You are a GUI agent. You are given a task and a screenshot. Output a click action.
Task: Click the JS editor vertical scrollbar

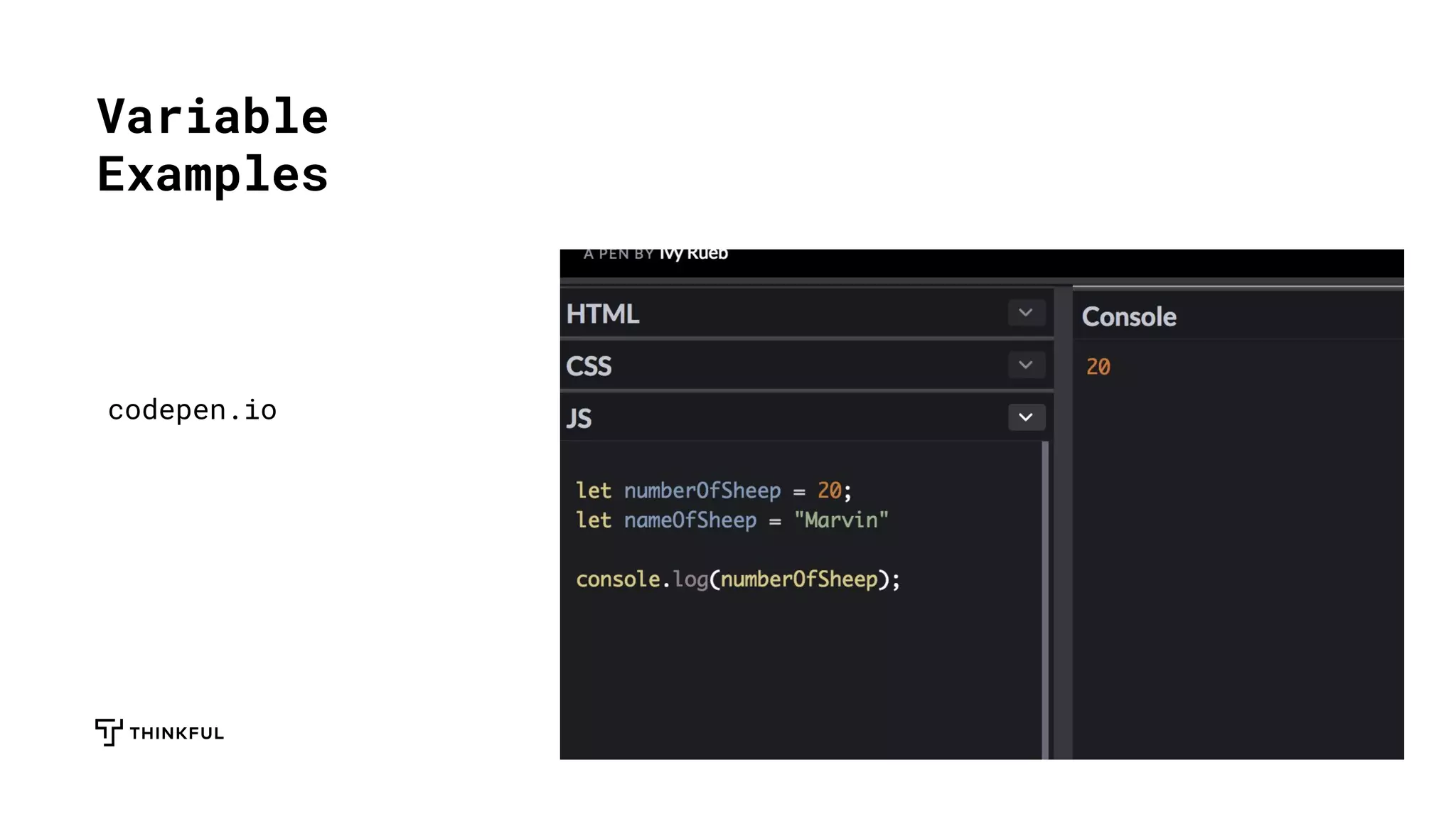point(1045,600)
